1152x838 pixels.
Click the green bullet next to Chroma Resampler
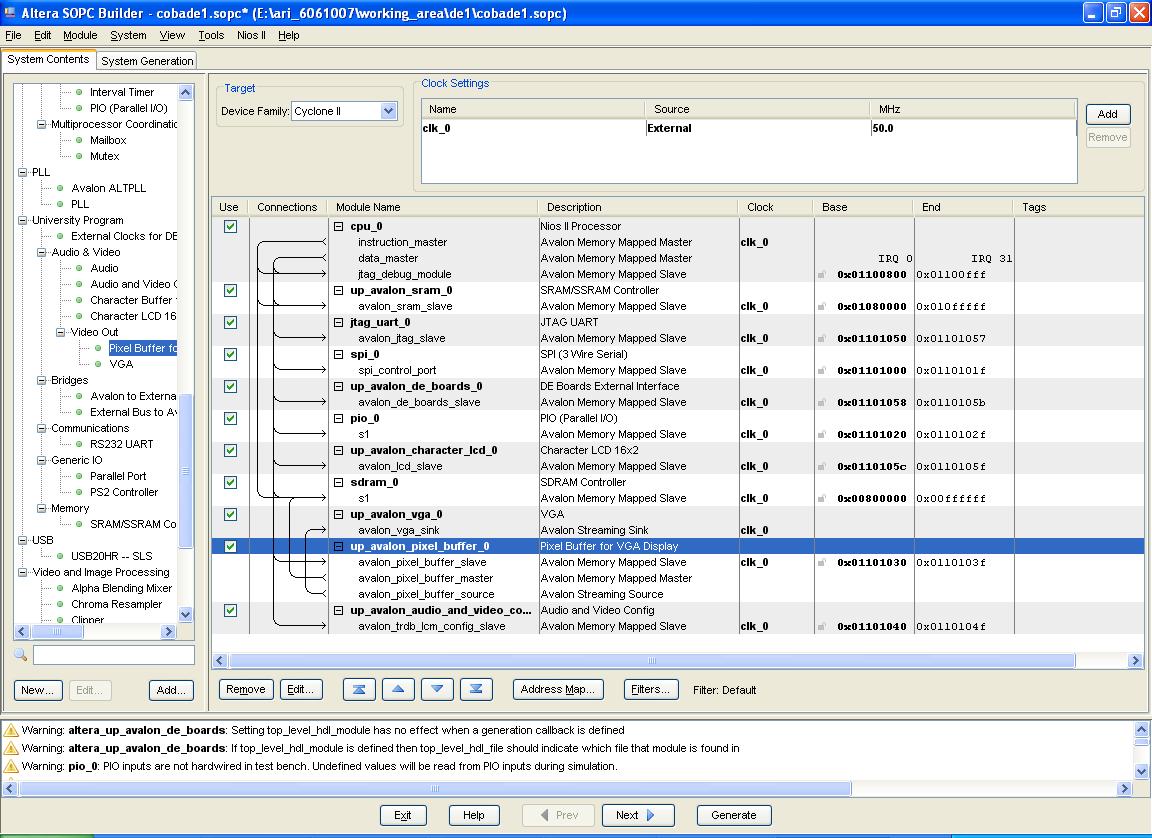coord(60,604)
